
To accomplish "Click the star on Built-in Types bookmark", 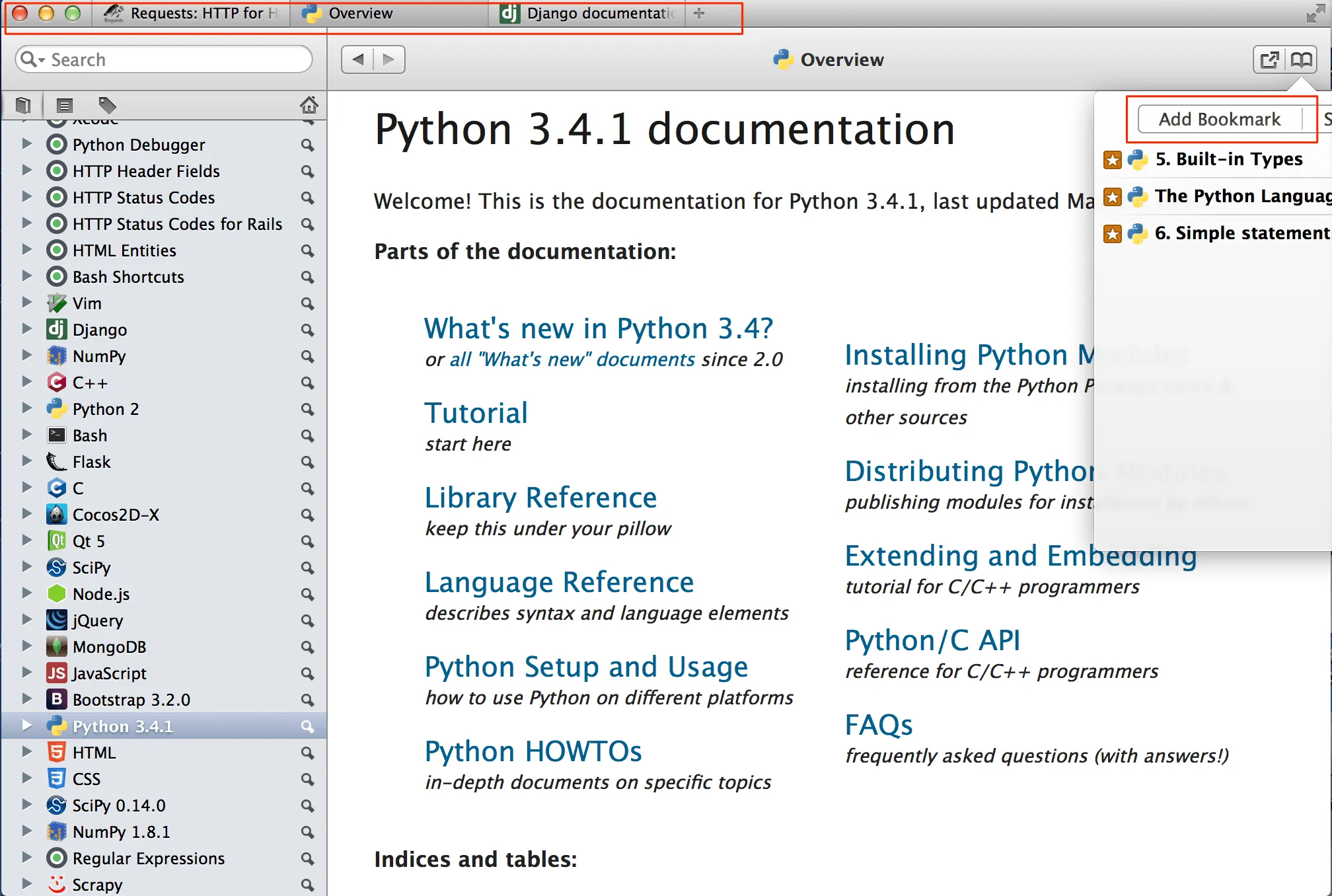I will pos(1113,159).
